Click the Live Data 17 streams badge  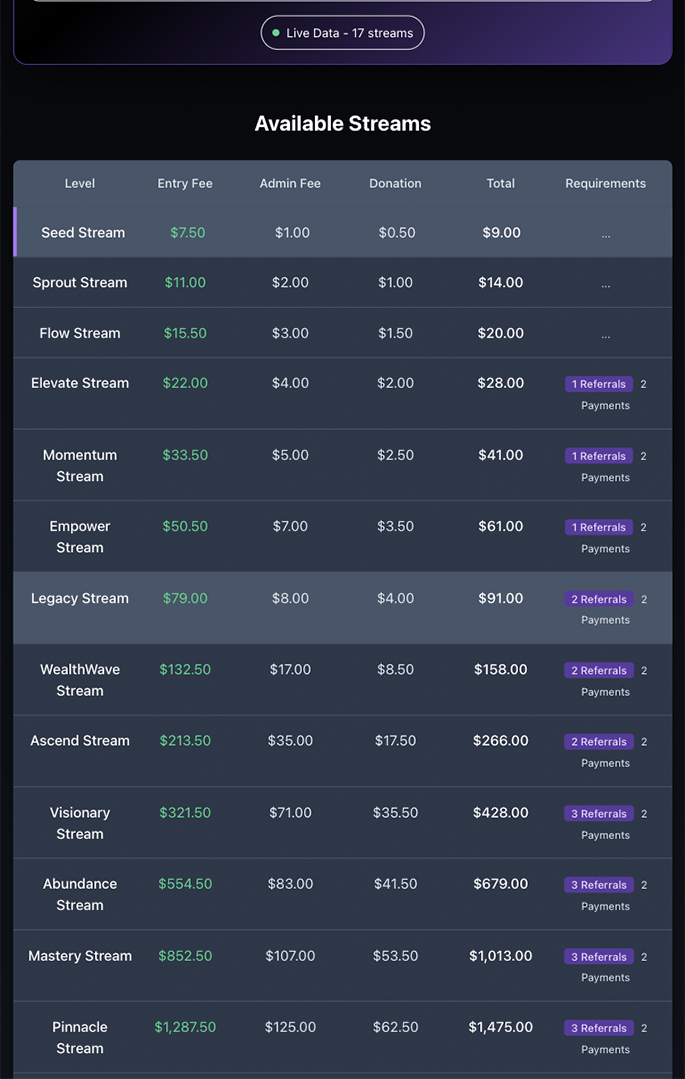pos(343,33)
